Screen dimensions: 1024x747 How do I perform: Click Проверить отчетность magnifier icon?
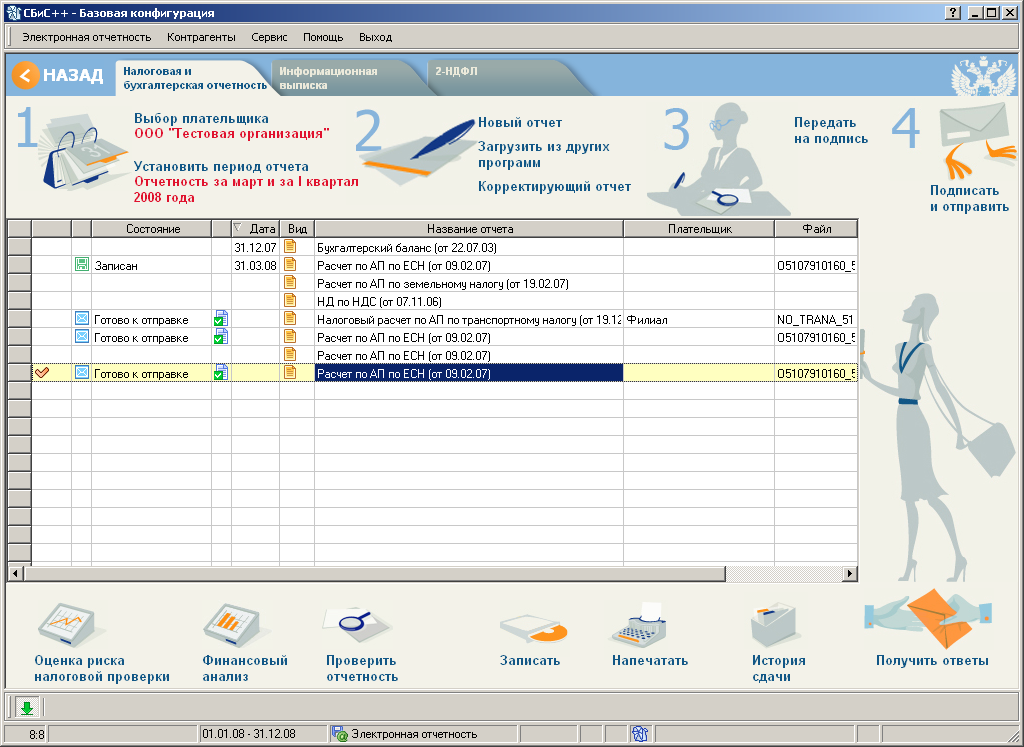click(x=357, y=624)
